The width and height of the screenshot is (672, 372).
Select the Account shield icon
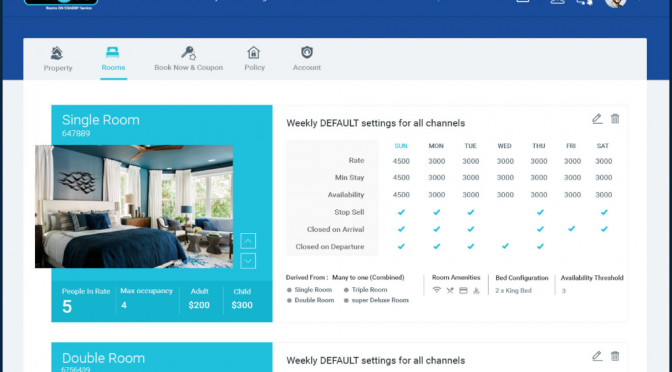[x=307, y=52]
